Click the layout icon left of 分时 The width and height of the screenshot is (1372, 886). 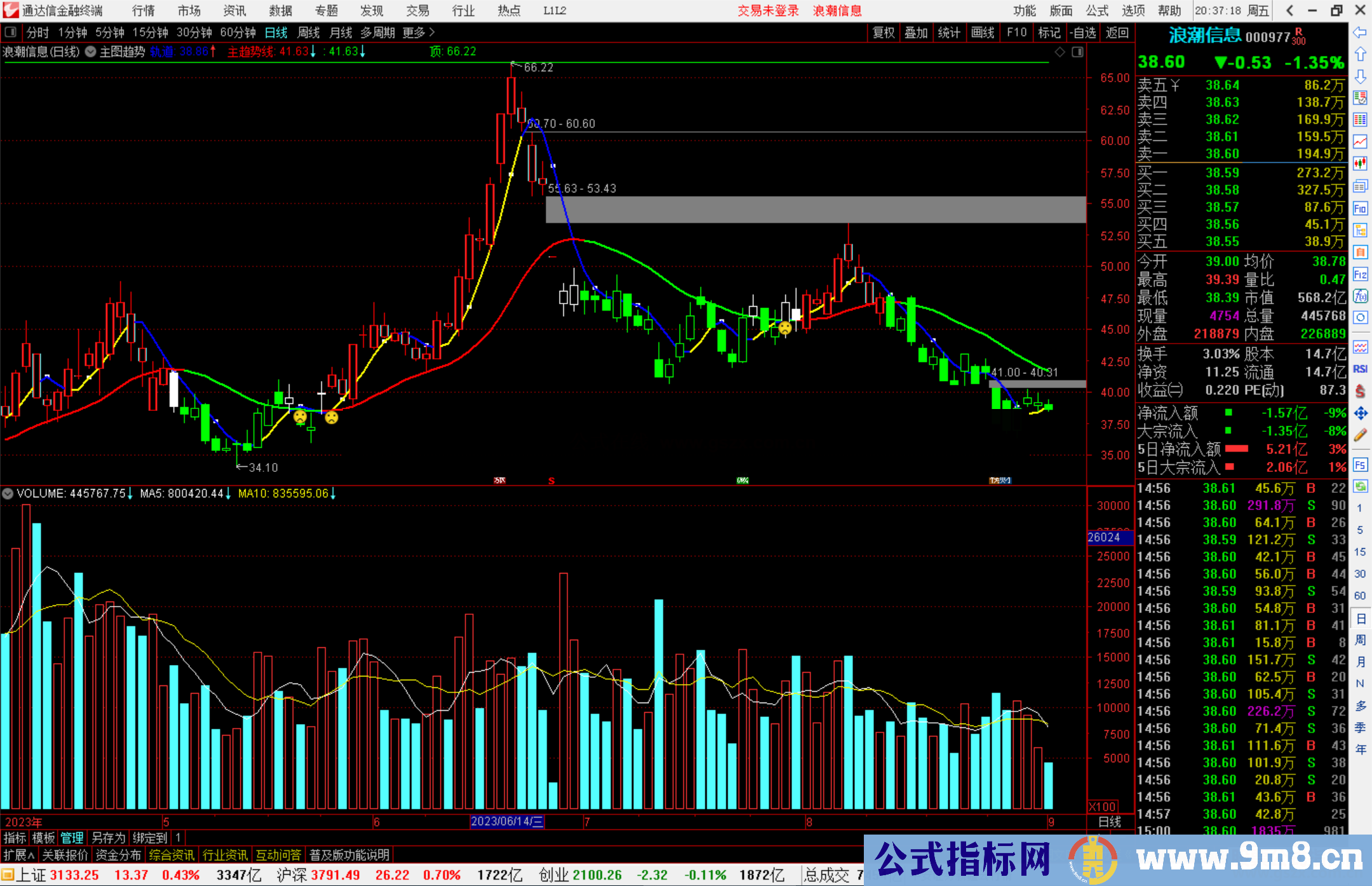[11, 32]
